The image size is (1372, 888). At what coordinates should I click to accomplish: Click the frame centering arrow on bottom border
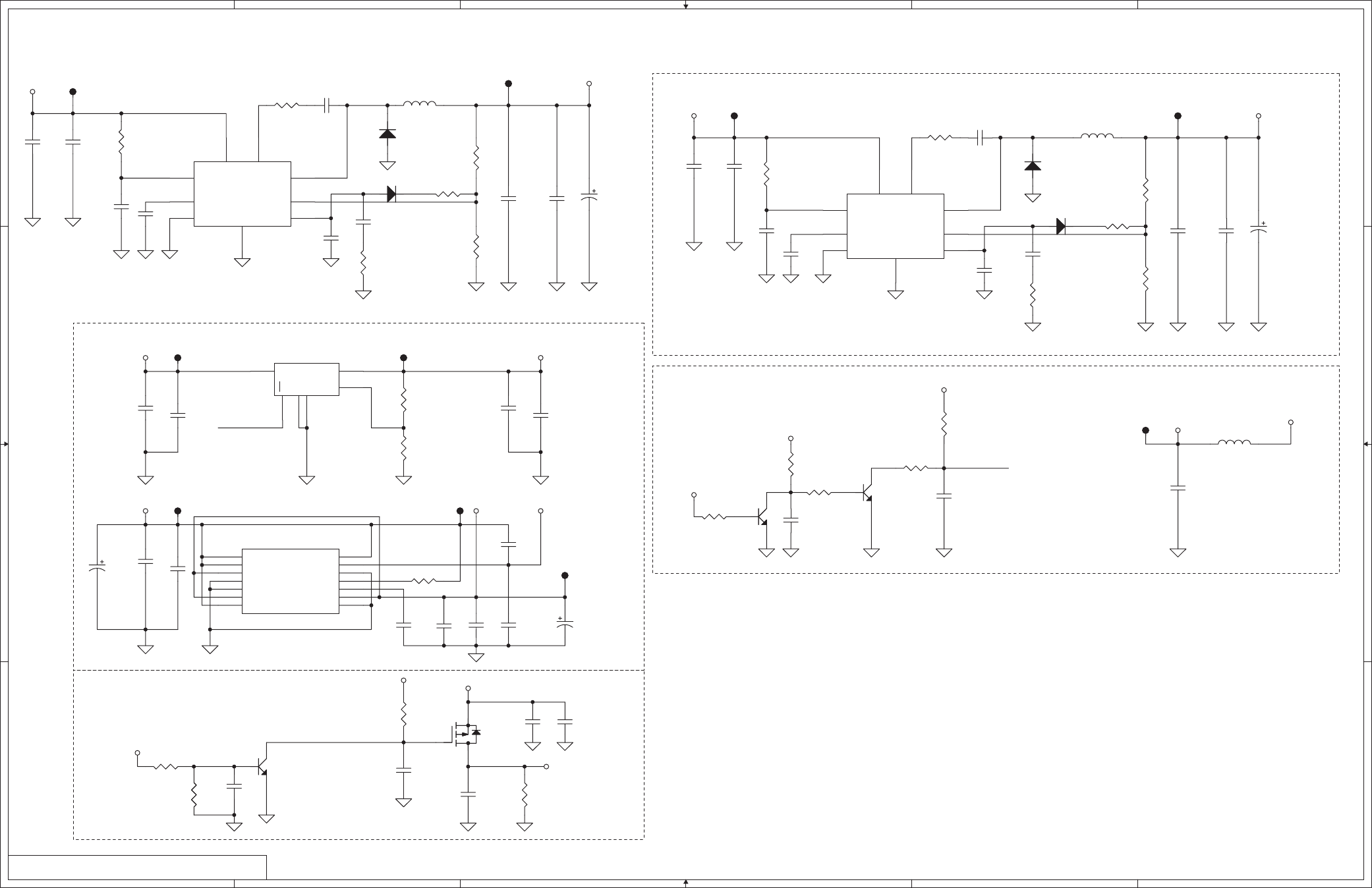point(685,882)
